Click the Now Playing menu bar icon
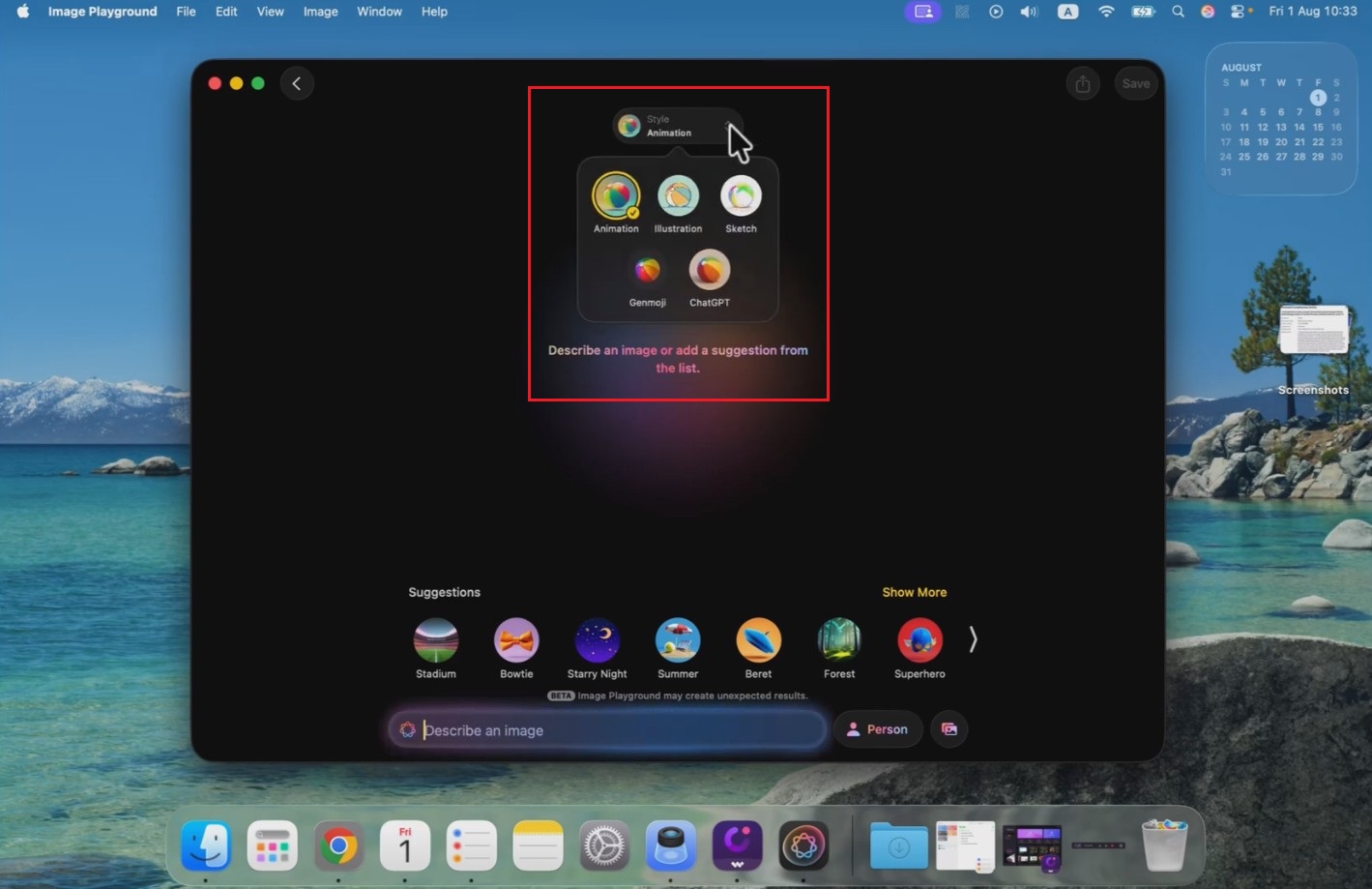This screenshot has width=1372, height=889. [996, 12]
